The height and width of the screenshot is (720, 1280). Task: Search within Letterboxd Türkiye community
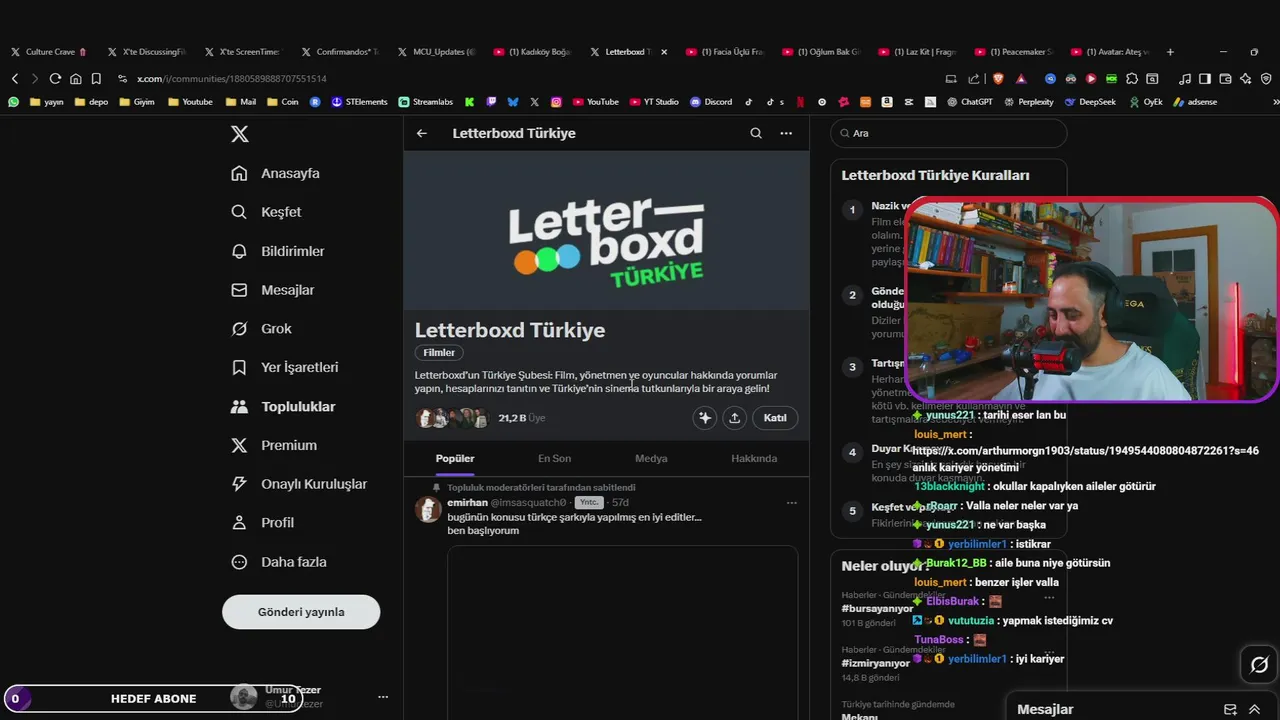click(756, 133)
